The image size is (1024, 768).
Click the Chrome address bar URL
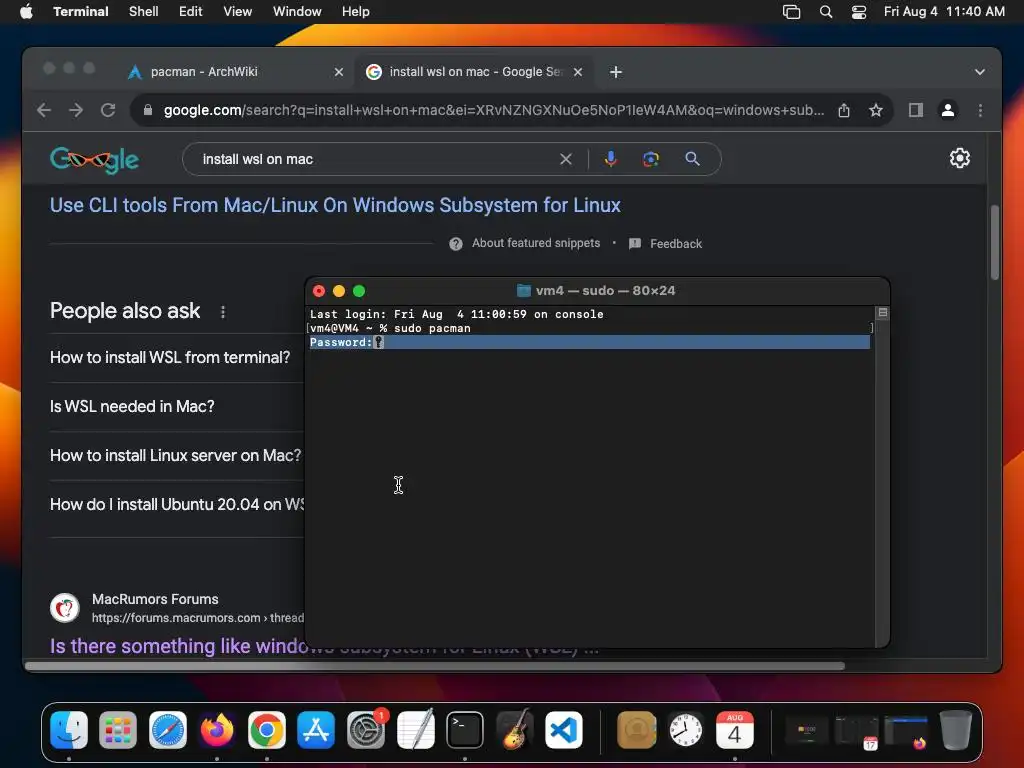coord(494,110)
